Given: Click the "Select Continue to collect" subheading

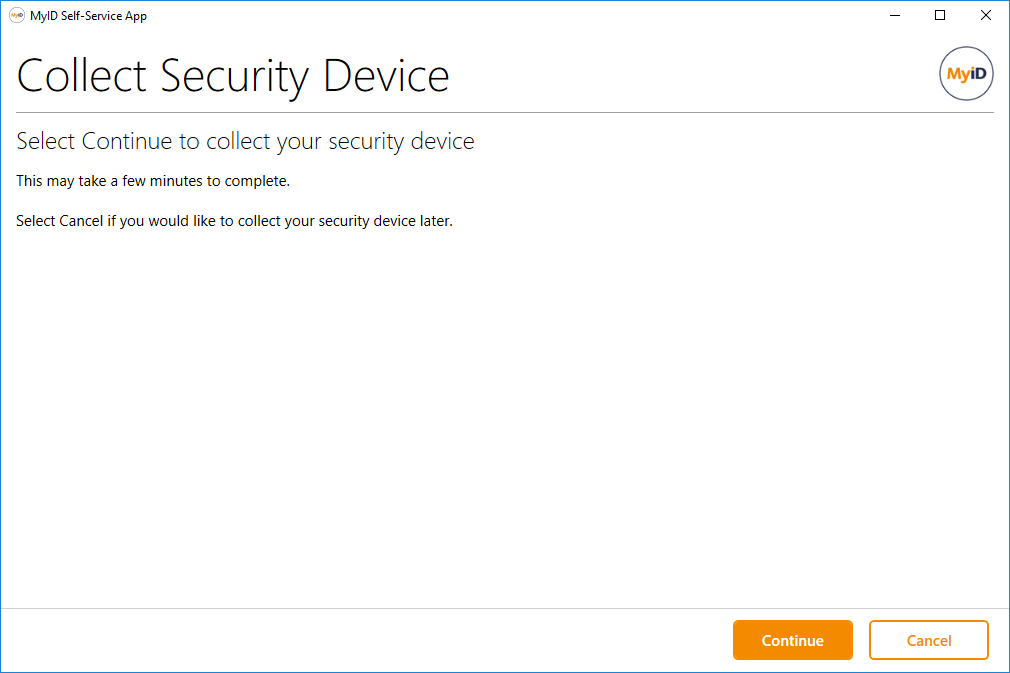Looking at the screenshot, I should [245, 142].
